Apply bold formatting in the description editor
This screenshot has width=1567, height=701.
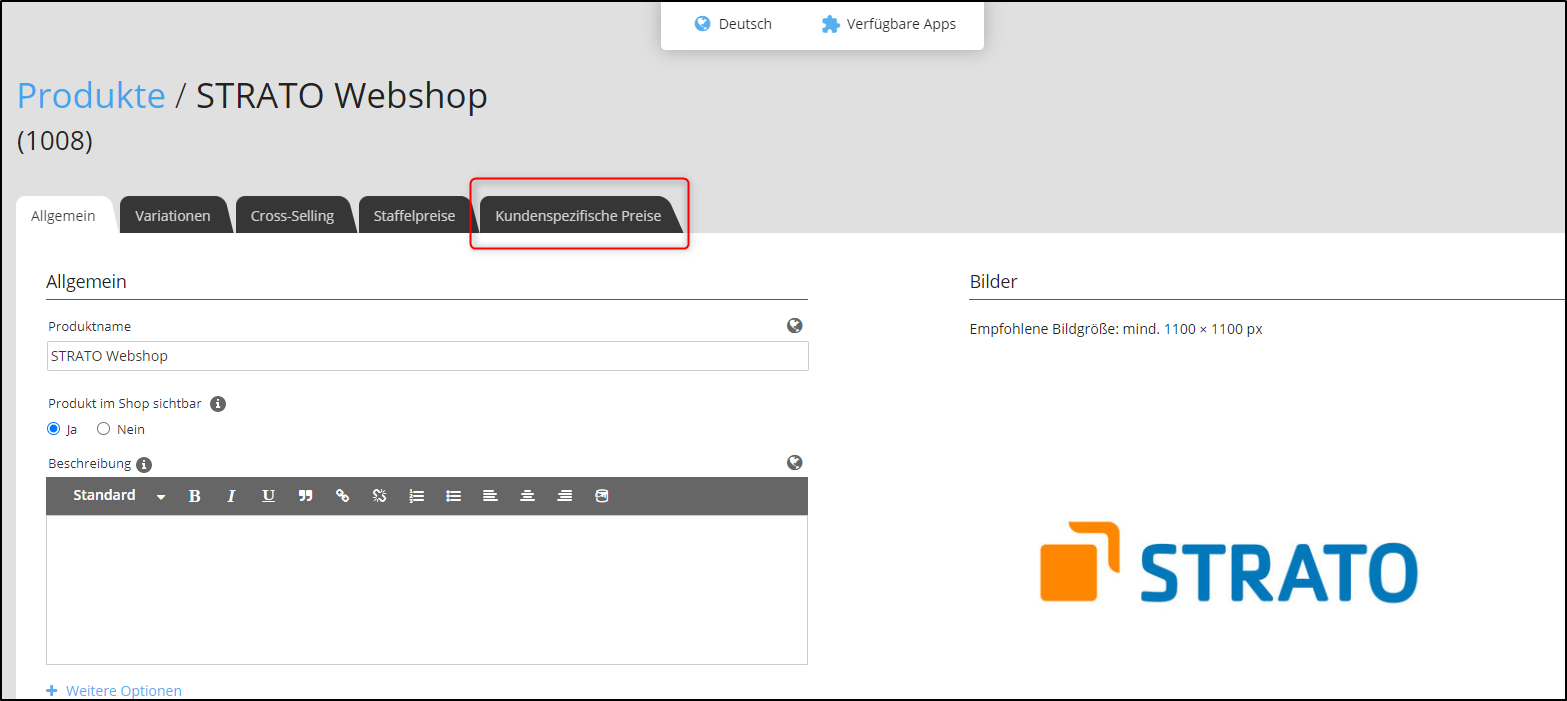(x=195, y=495)
